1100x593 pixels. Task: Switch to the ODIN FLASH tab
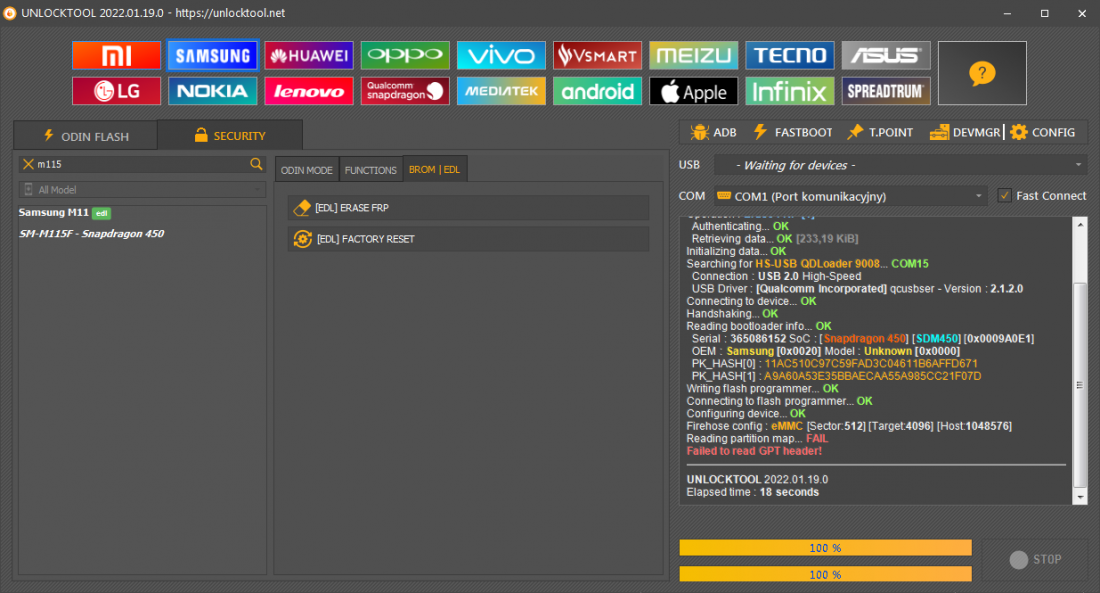point(86,136)
